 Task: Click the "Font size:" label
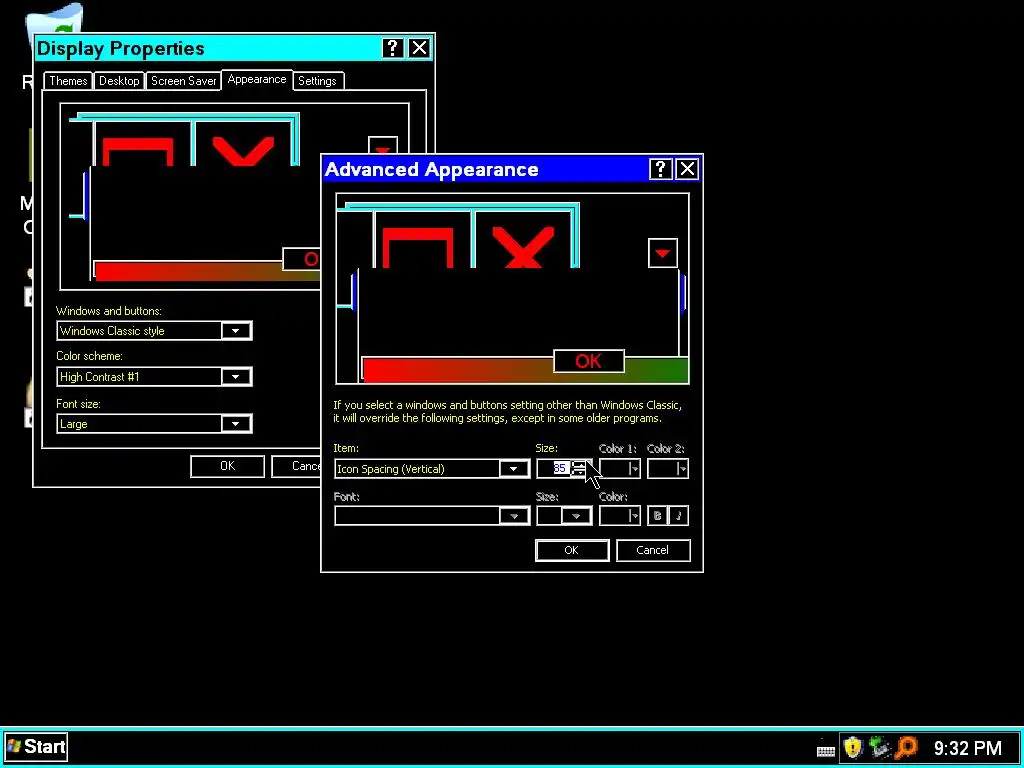(78, 404)
